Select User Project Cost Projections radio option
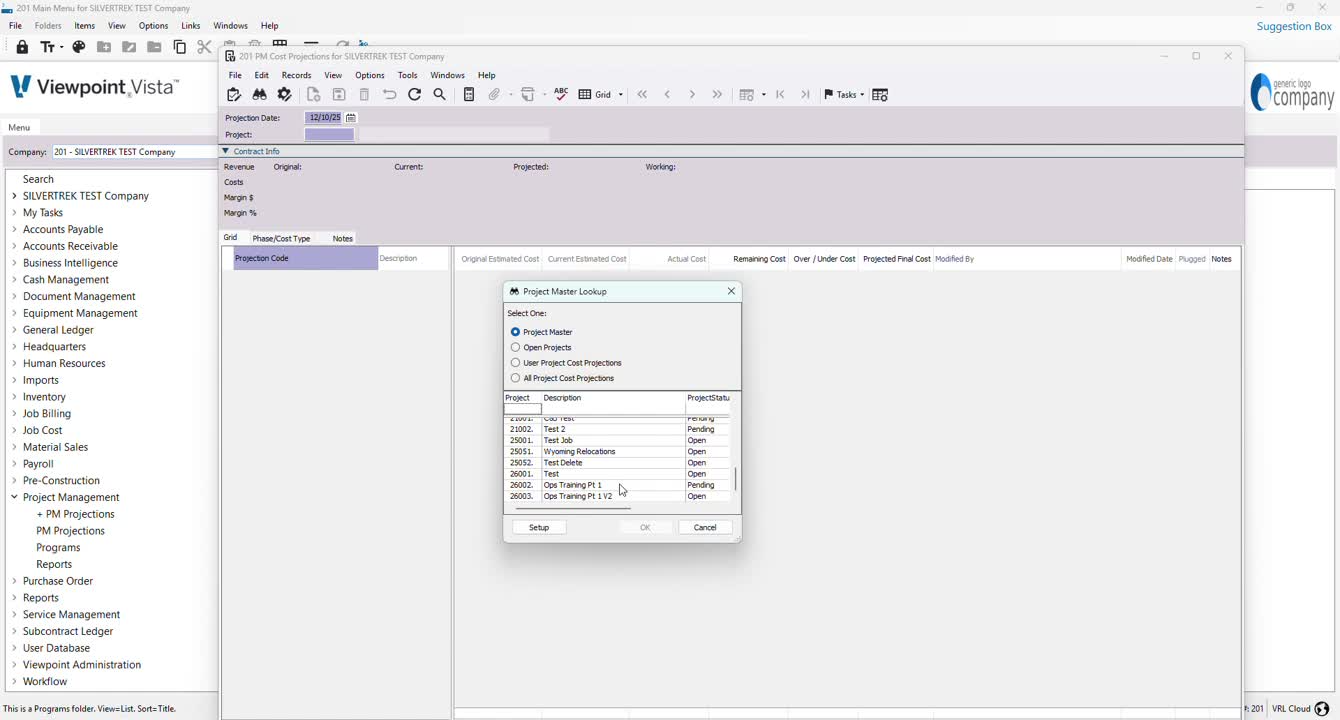Image resolution: width=1340 pixels, height=720 pixels. pyautogui.click(x=516, y=363)
